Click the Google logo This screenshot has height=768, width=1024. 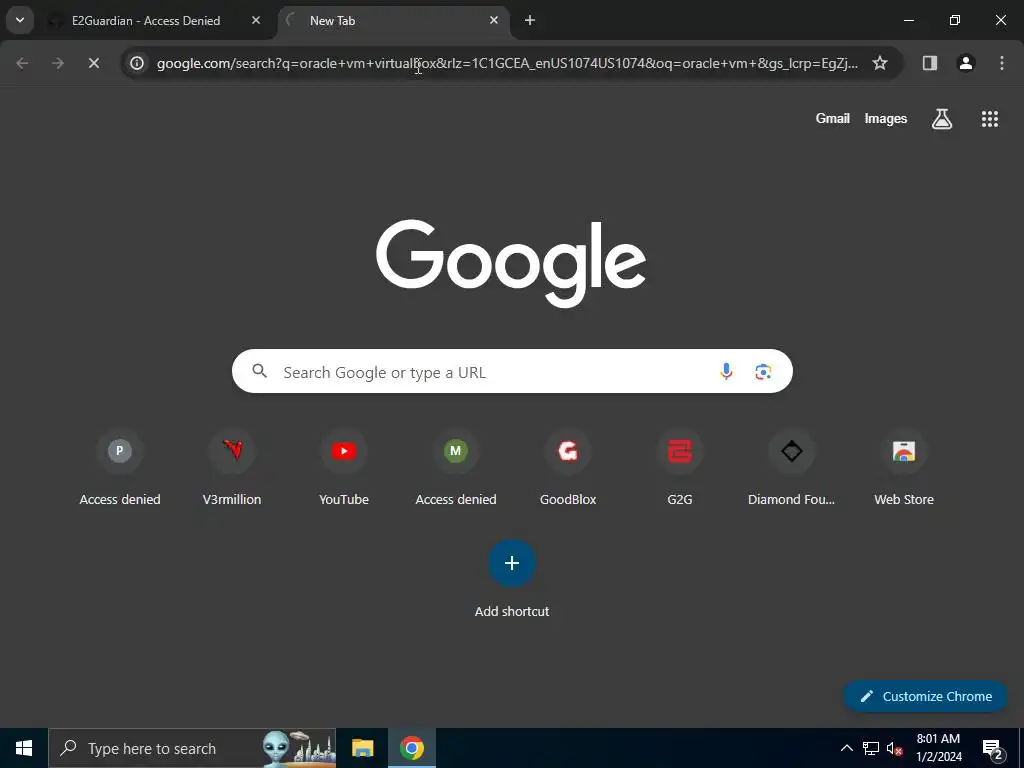[x=511, y=263]
